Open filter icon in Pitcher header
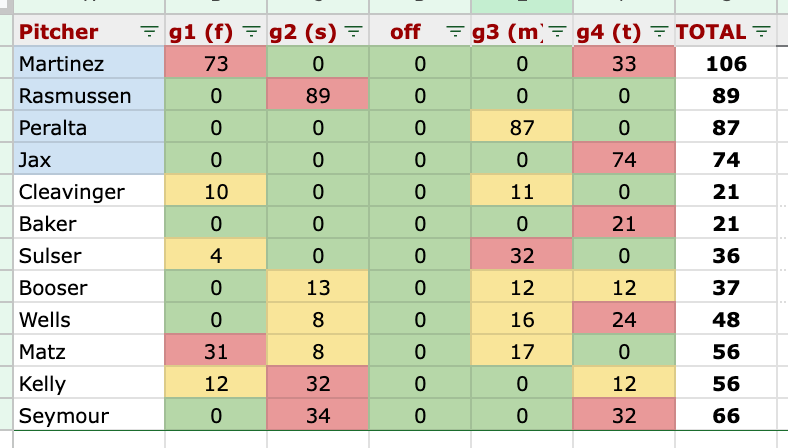788x448 pixels. 149,32
